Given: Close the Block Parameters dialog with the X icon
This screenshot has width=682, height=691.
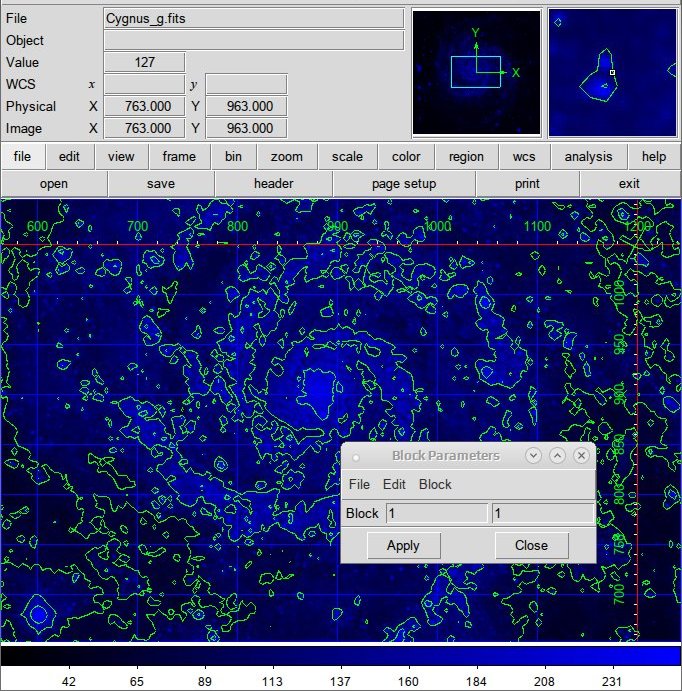Looking at the screenshot, I should 581,455.
